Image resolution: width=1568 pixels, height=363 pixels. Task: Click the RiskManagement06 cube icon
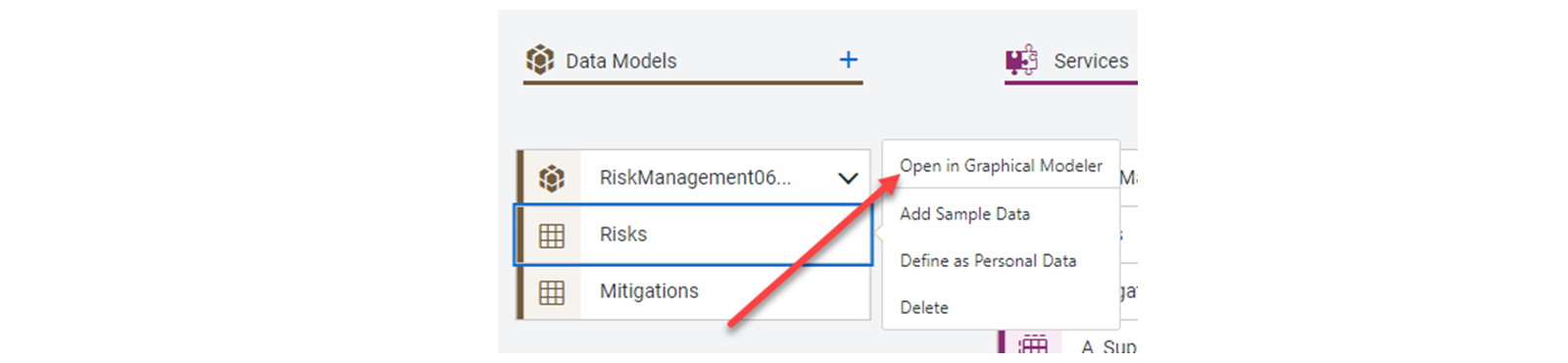[552, 178]
